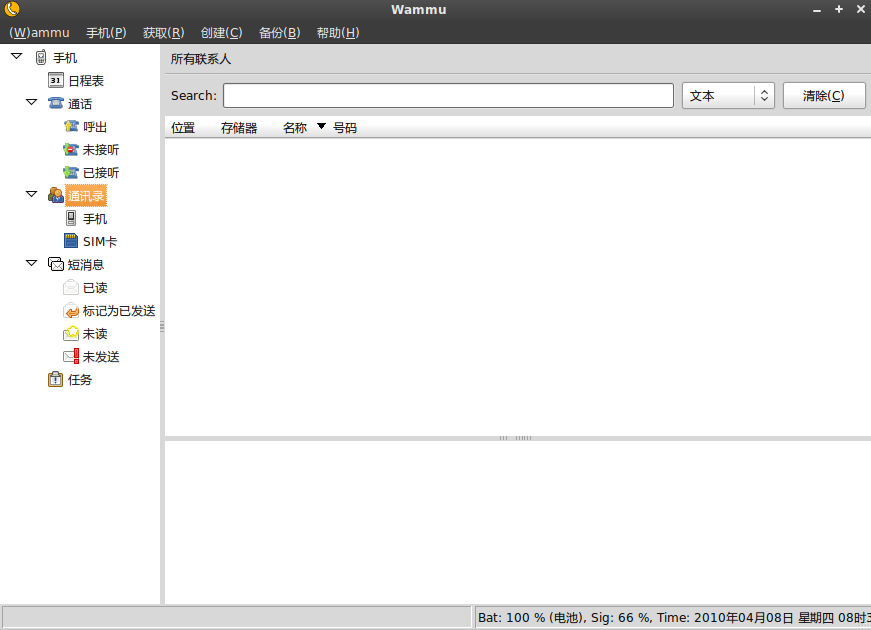Image resolution: width=871 pixels, height=630 pixels.
Task: Open the 未读 unread messages icon
Action: pos(71,334)
